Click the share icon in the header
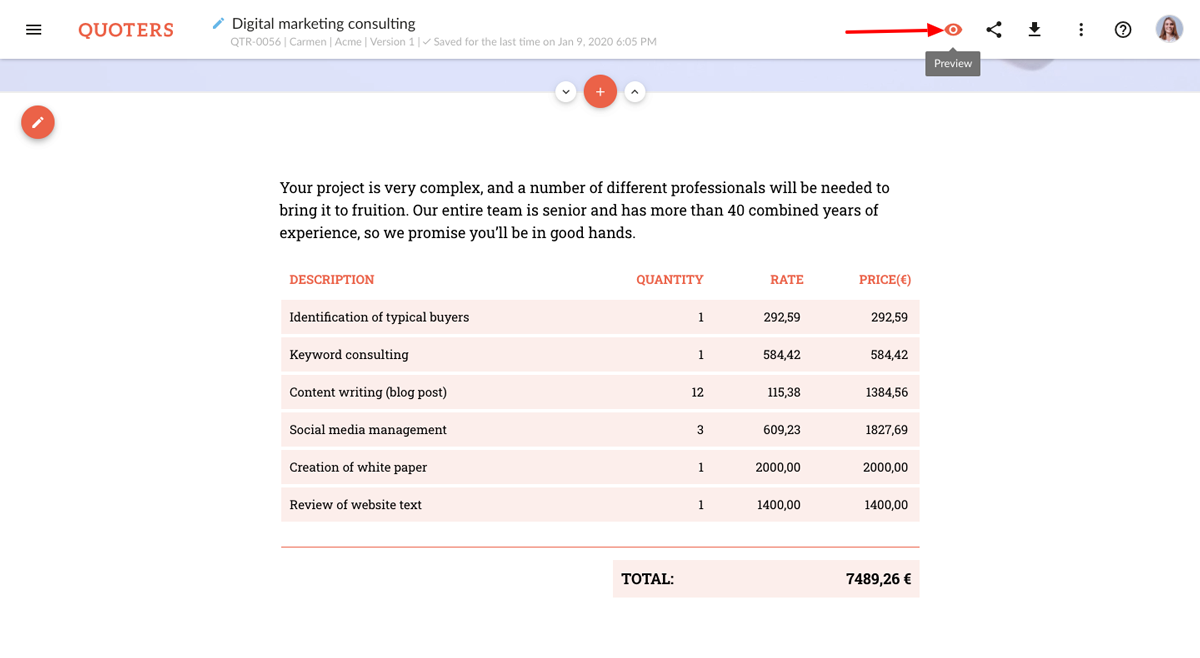Screen dimensions: 1200x658 (x=993, y=30)
